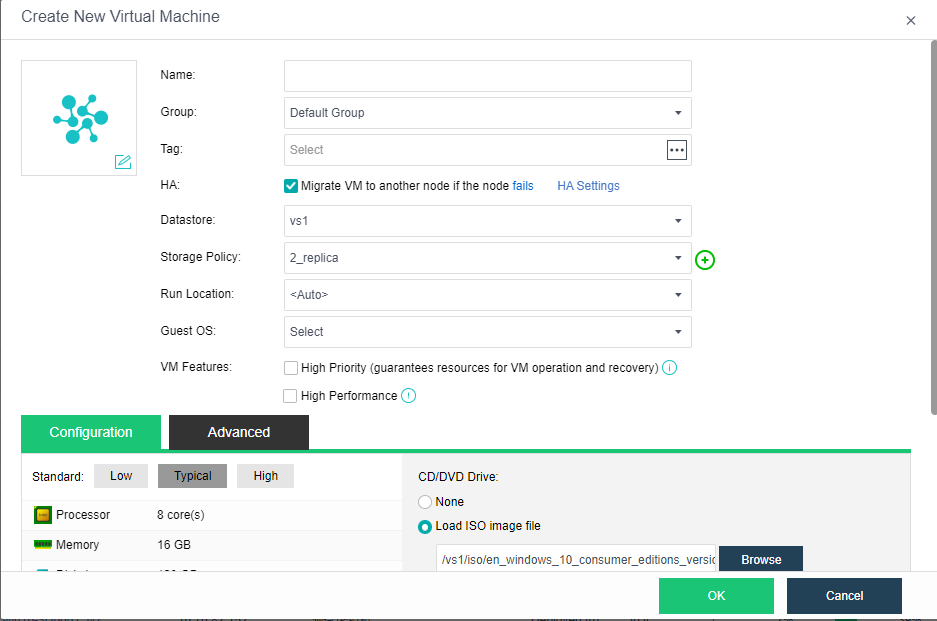Close the Create New Virtual Machine dialog

click(x=910, y=21)
